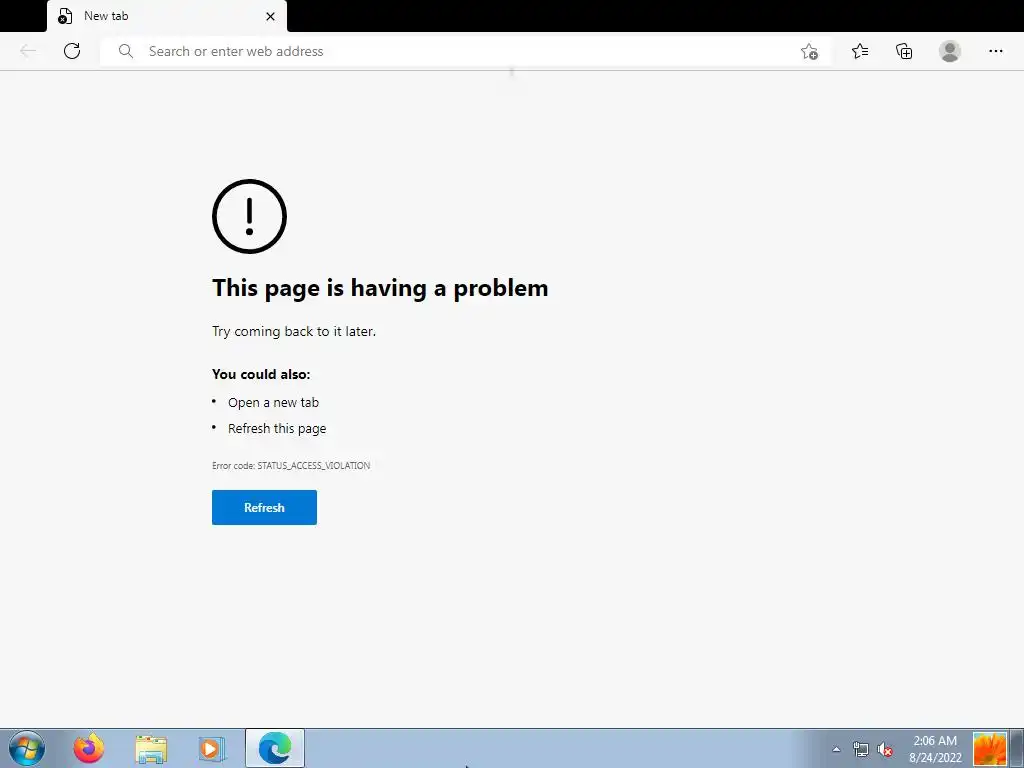
Task: Click the STATUS_ACCESS_VIOLATION error code text
Action: [x=313, y=466]
